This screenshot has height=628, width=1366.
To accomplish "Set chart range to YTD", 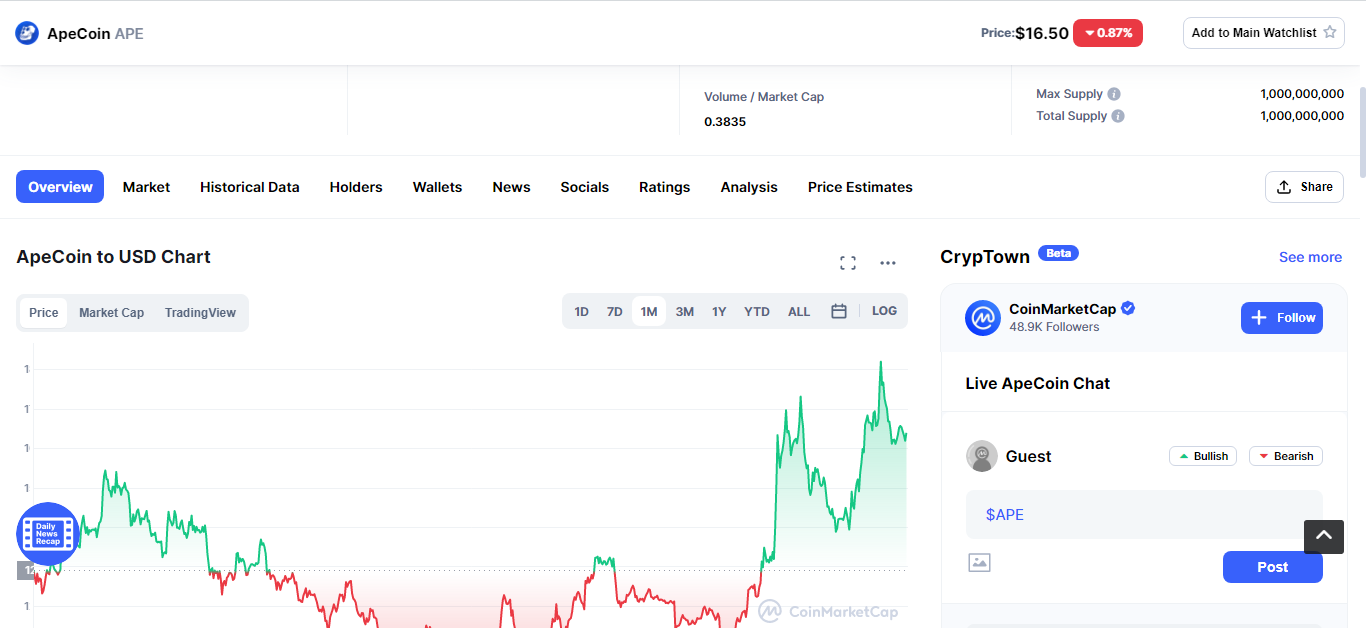I will point(757,311).
